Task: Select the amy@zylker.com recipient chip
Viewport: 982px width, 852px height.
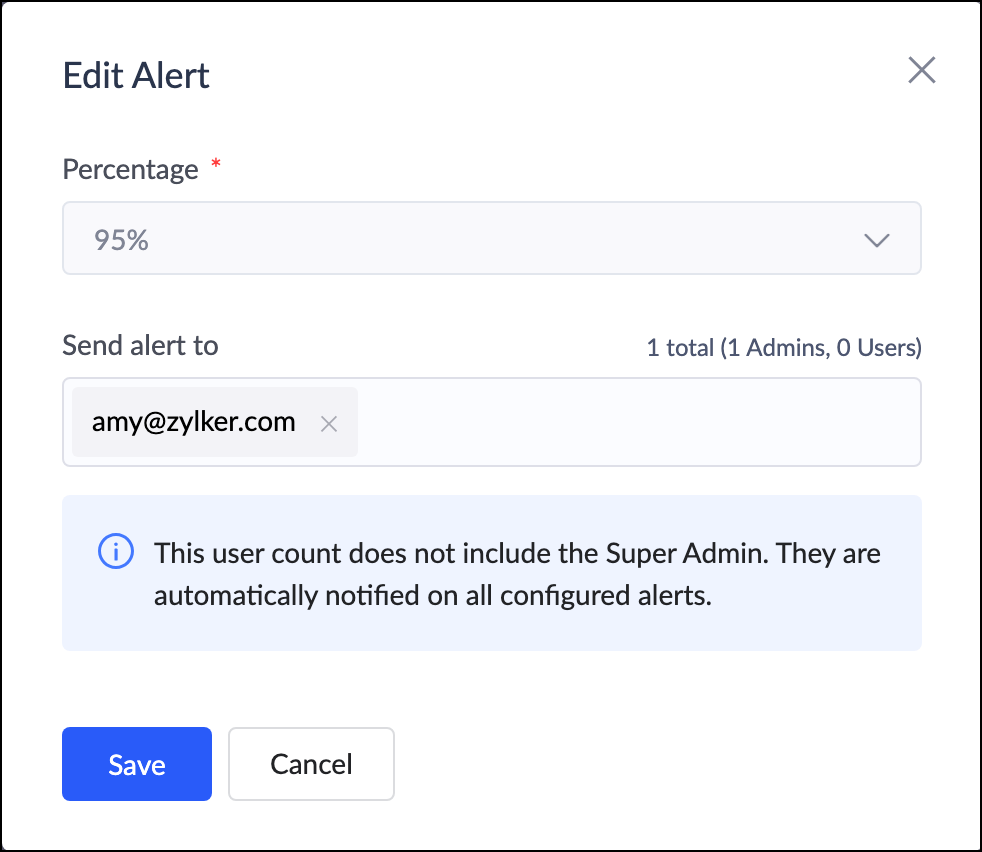Action: (194, 422)
